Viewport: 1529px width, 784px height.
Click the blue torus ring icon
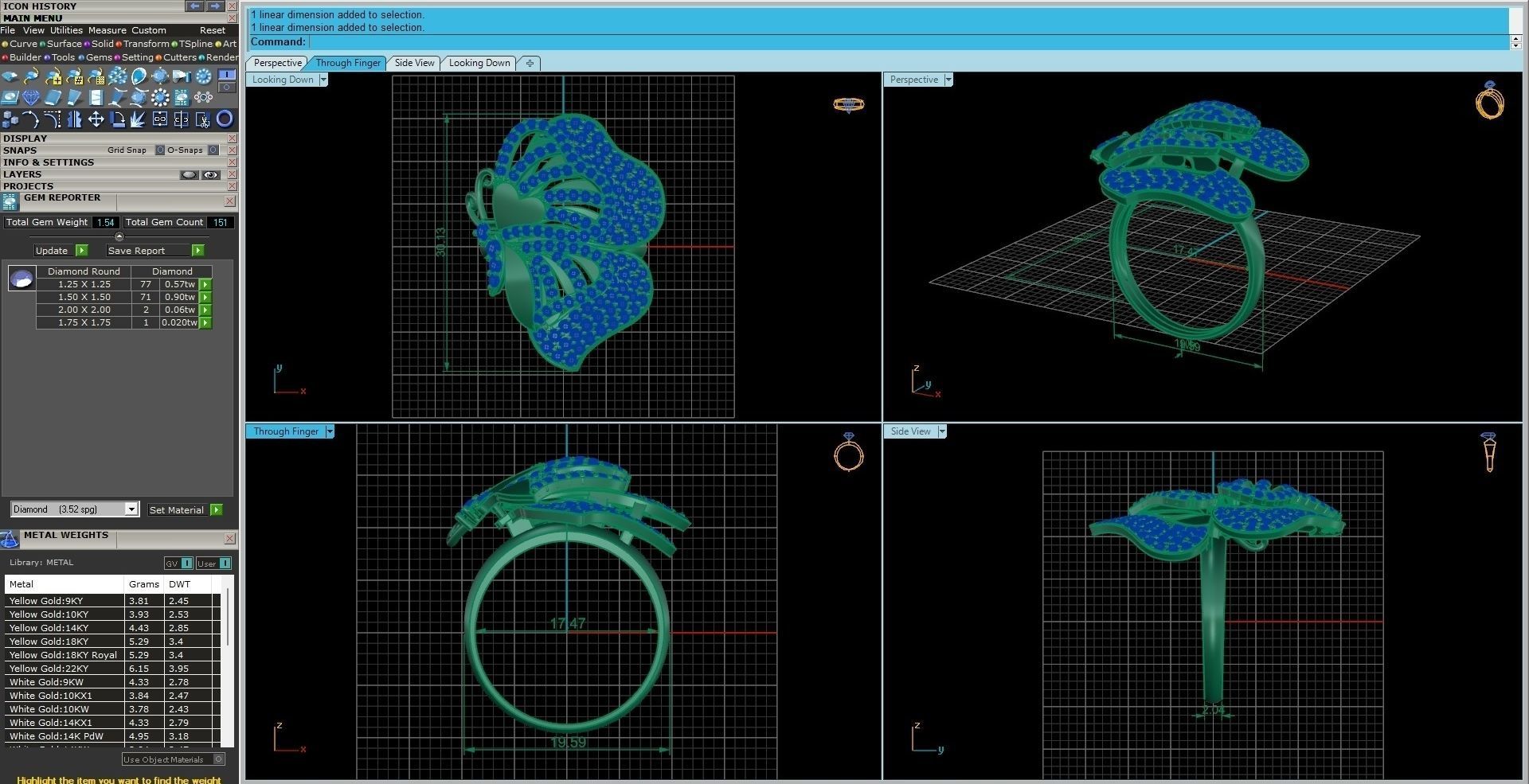pos(225,119)
